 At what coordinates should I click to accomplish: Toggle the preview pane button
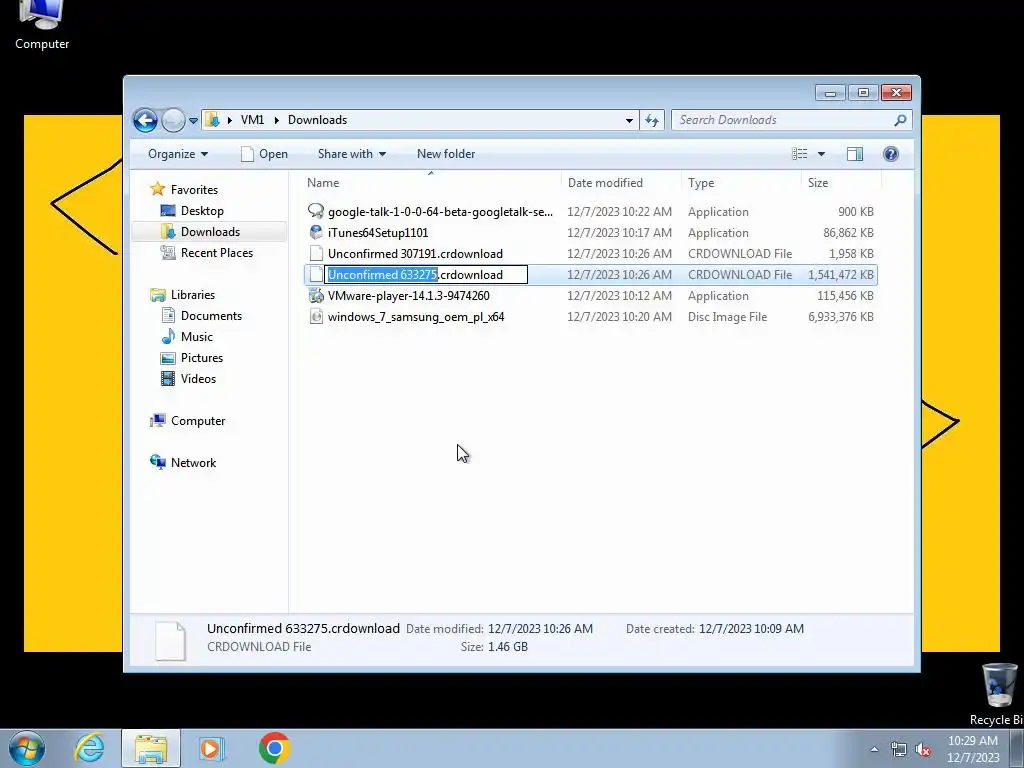tap(855, 154)
